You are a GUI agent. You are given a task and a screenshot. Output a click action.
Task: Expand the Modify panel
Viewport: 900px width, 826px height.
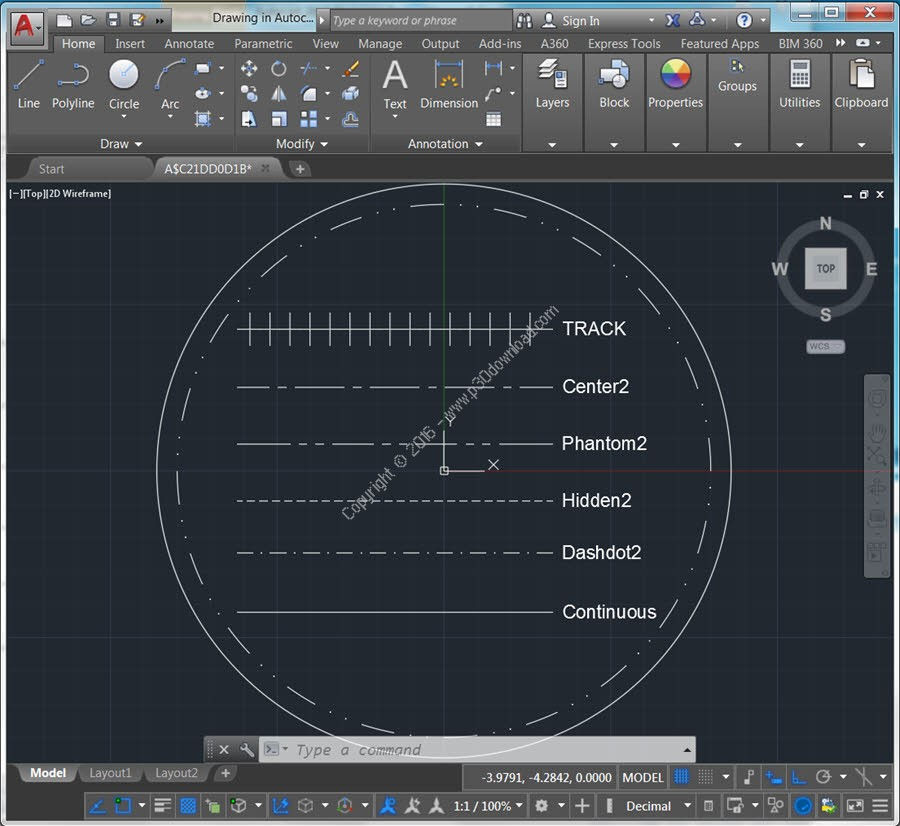pyautogui.click(x=302, y=144)
